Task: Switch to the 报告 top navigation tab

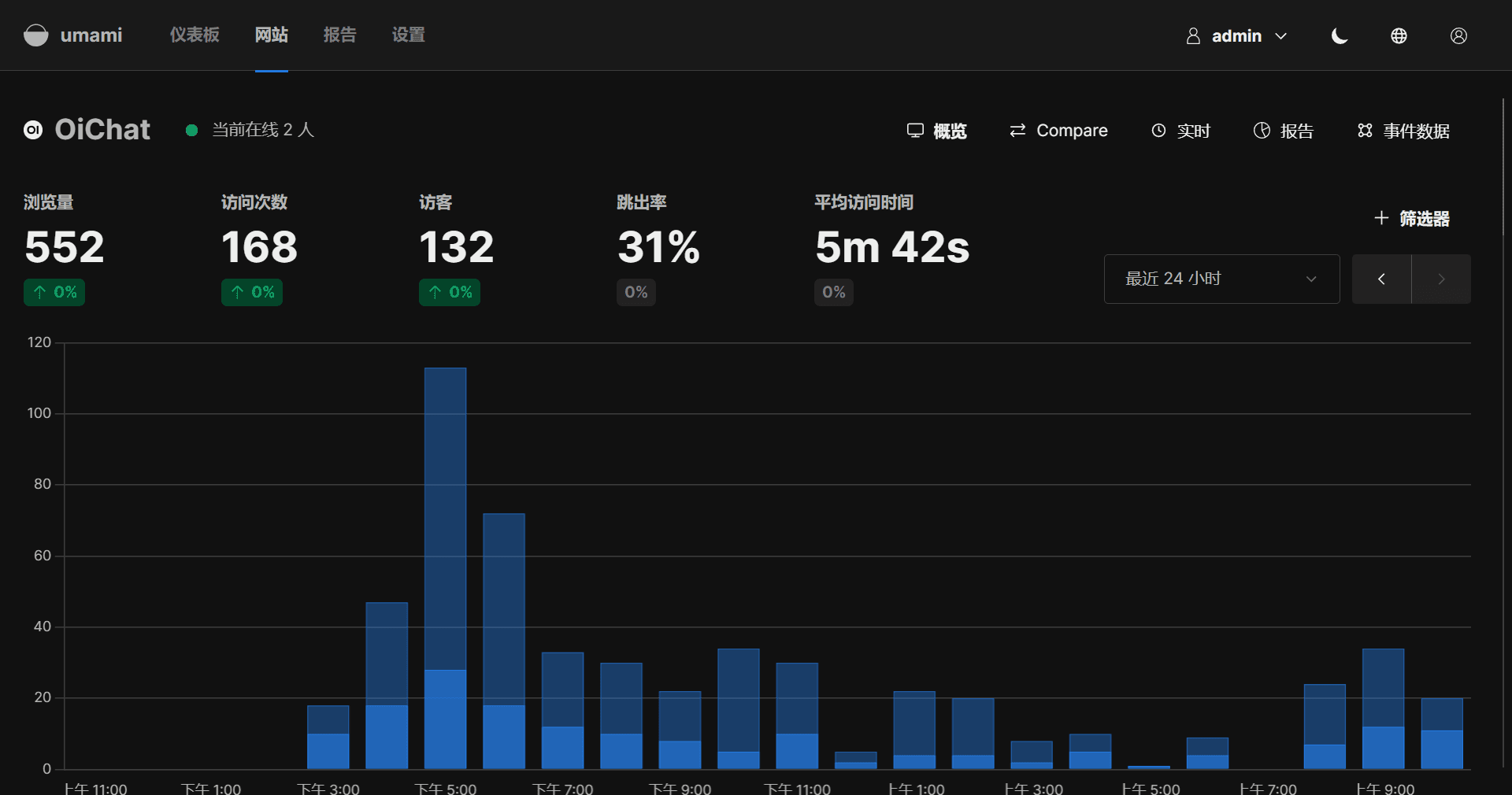Action: pos(339,35)
